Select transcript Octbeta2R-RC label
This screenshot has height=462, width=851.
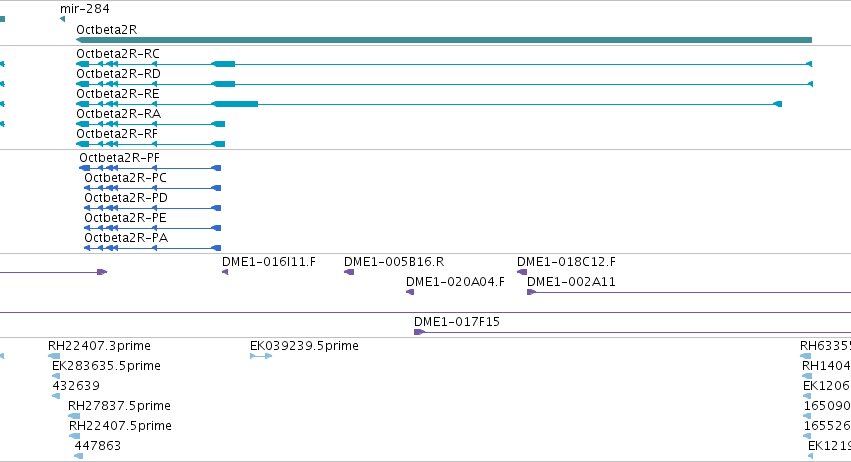tap(118, 54)
